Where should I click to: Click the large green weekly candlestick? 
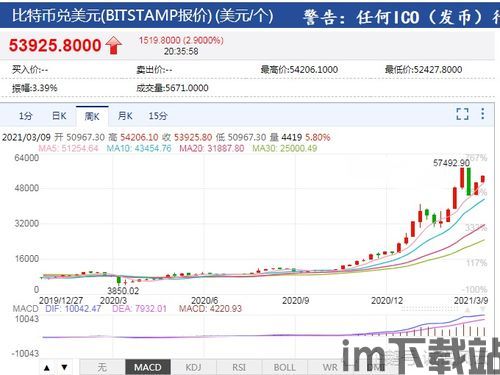coord(469,182)
